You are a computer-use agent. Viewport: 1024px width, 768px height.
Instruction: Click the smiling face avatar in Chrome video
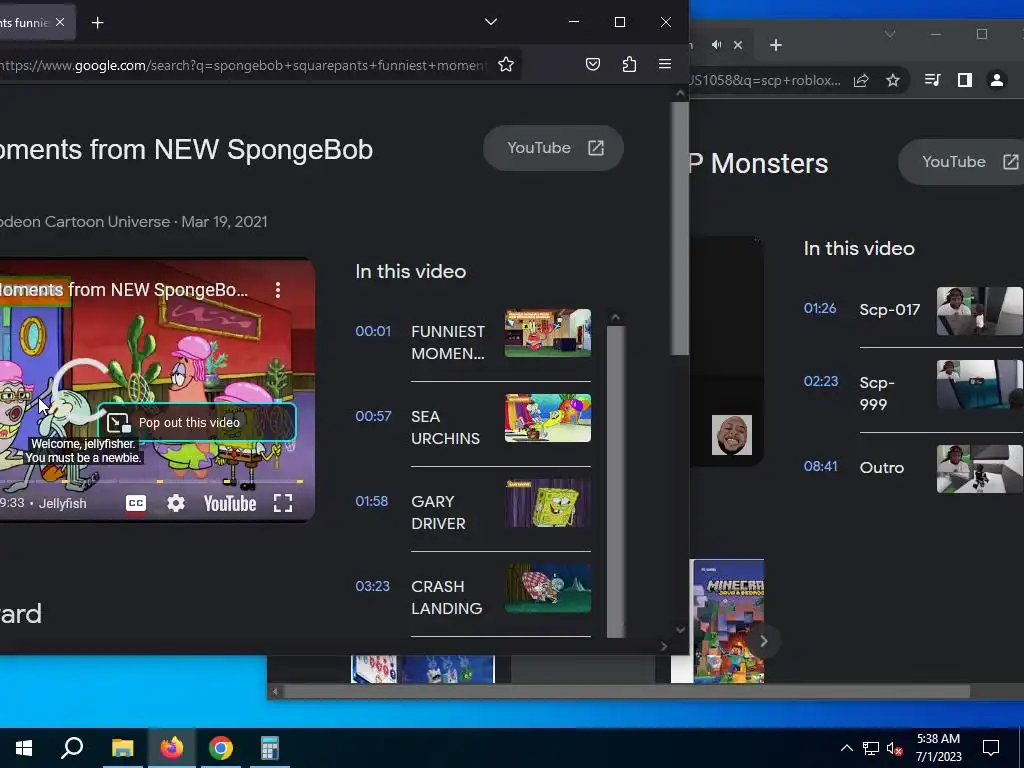pos(731,435)
